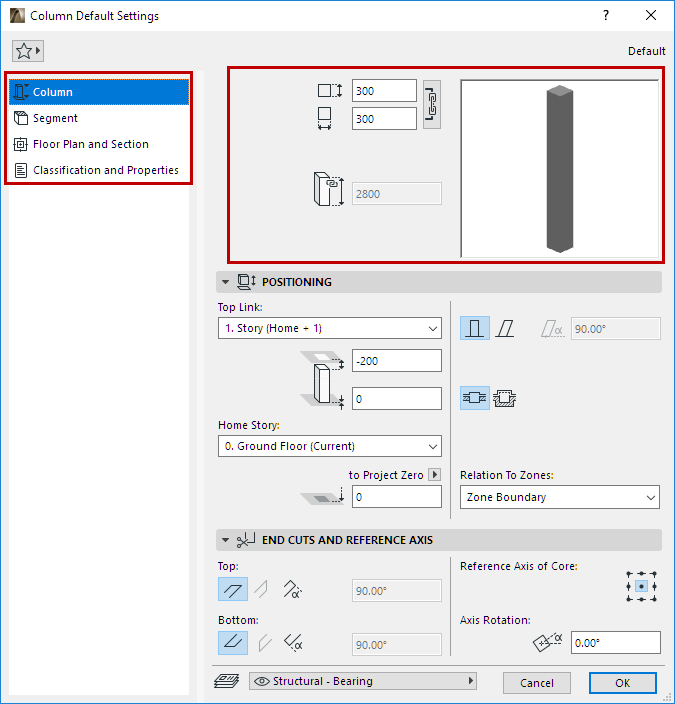The width and height of the screenshot is (675, 704).
Task: Select center Reference Axis of Core anchor
Action: click(x=641, y=586)
